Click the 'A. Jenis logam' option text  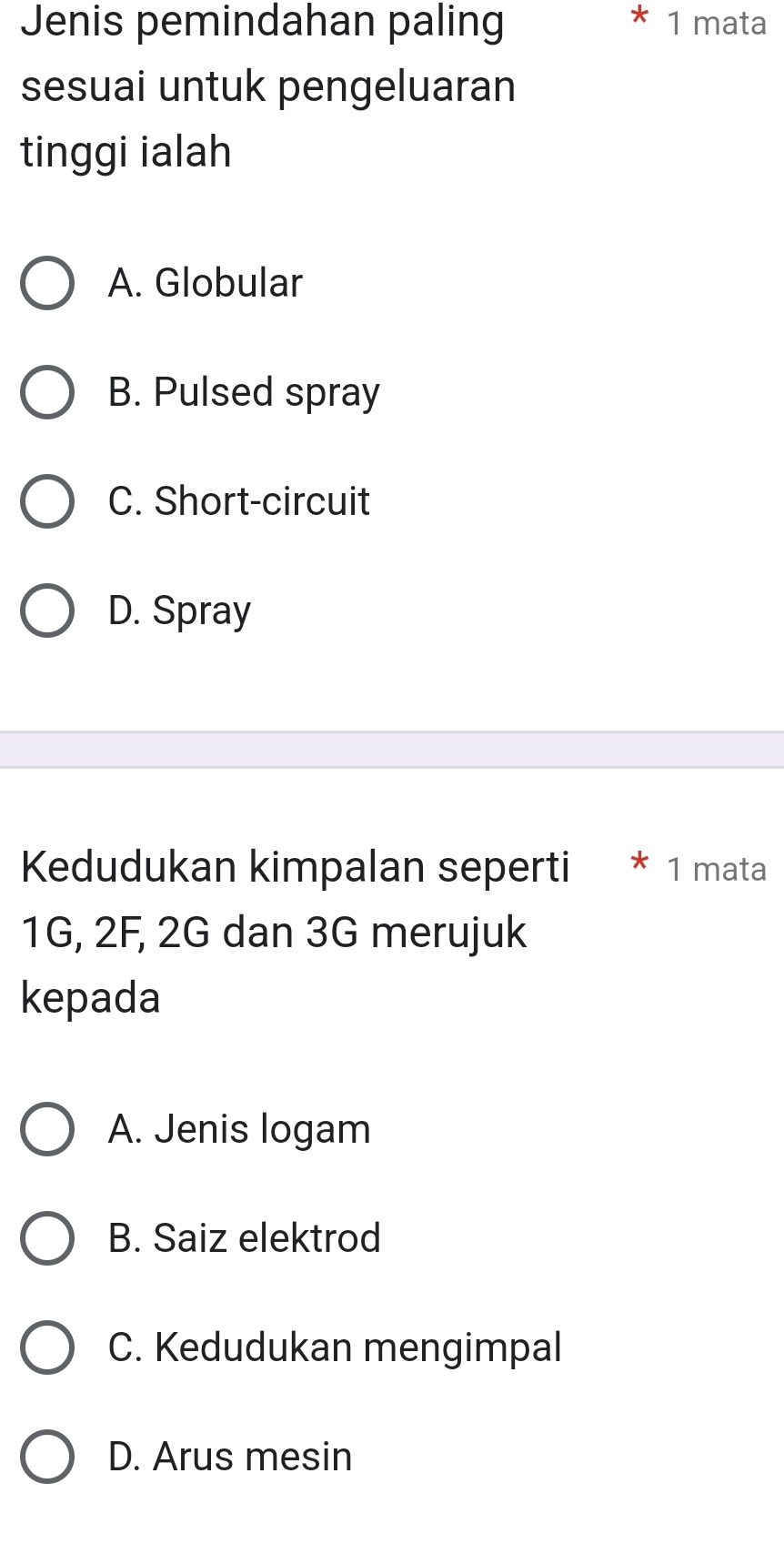[239, 1129]
